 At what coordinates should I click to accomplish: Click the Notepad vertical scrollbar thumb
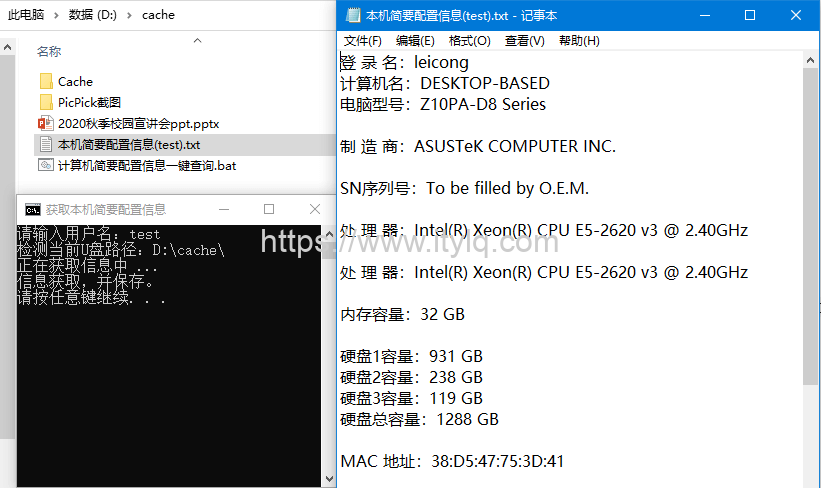810,226
